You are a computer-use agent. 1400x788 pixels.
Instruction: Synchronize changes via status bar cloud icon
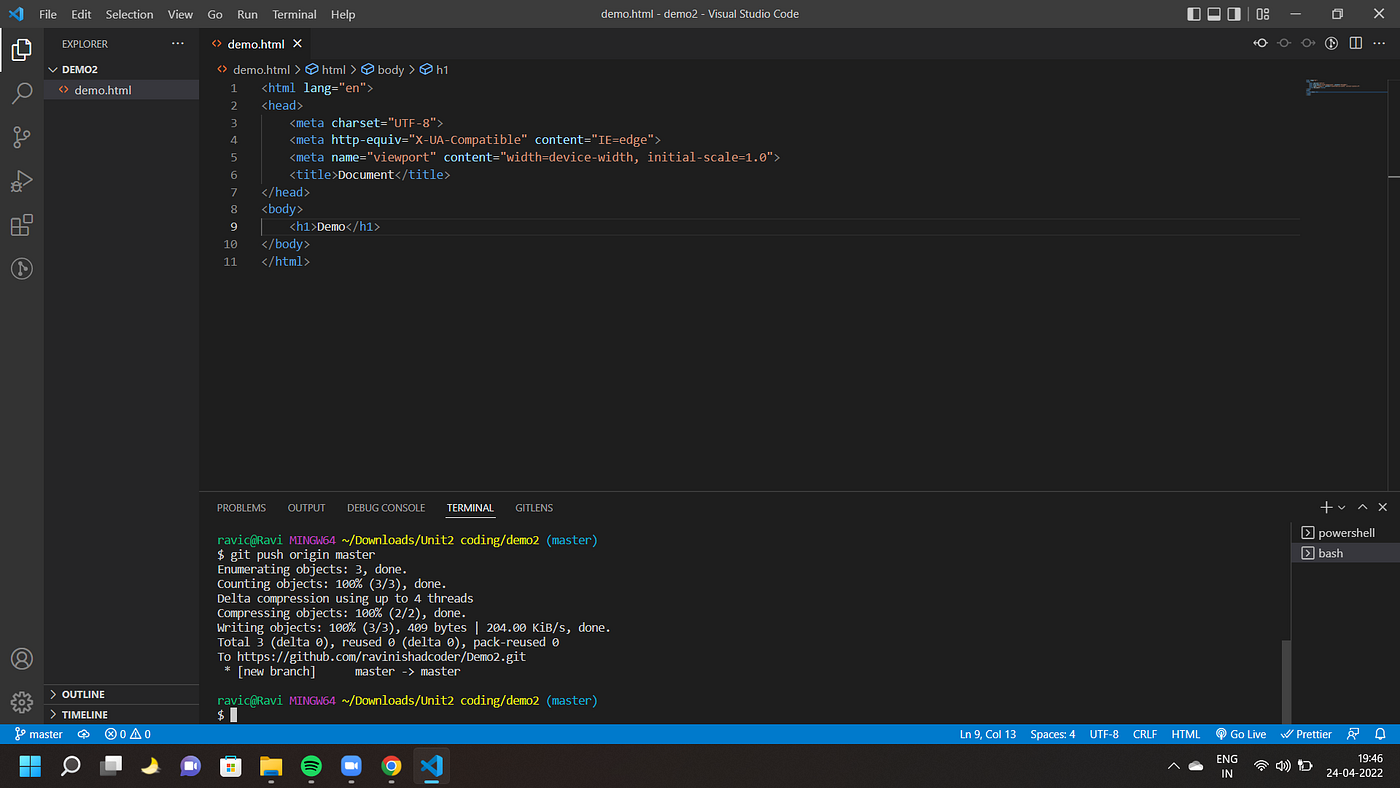[83, 734]
